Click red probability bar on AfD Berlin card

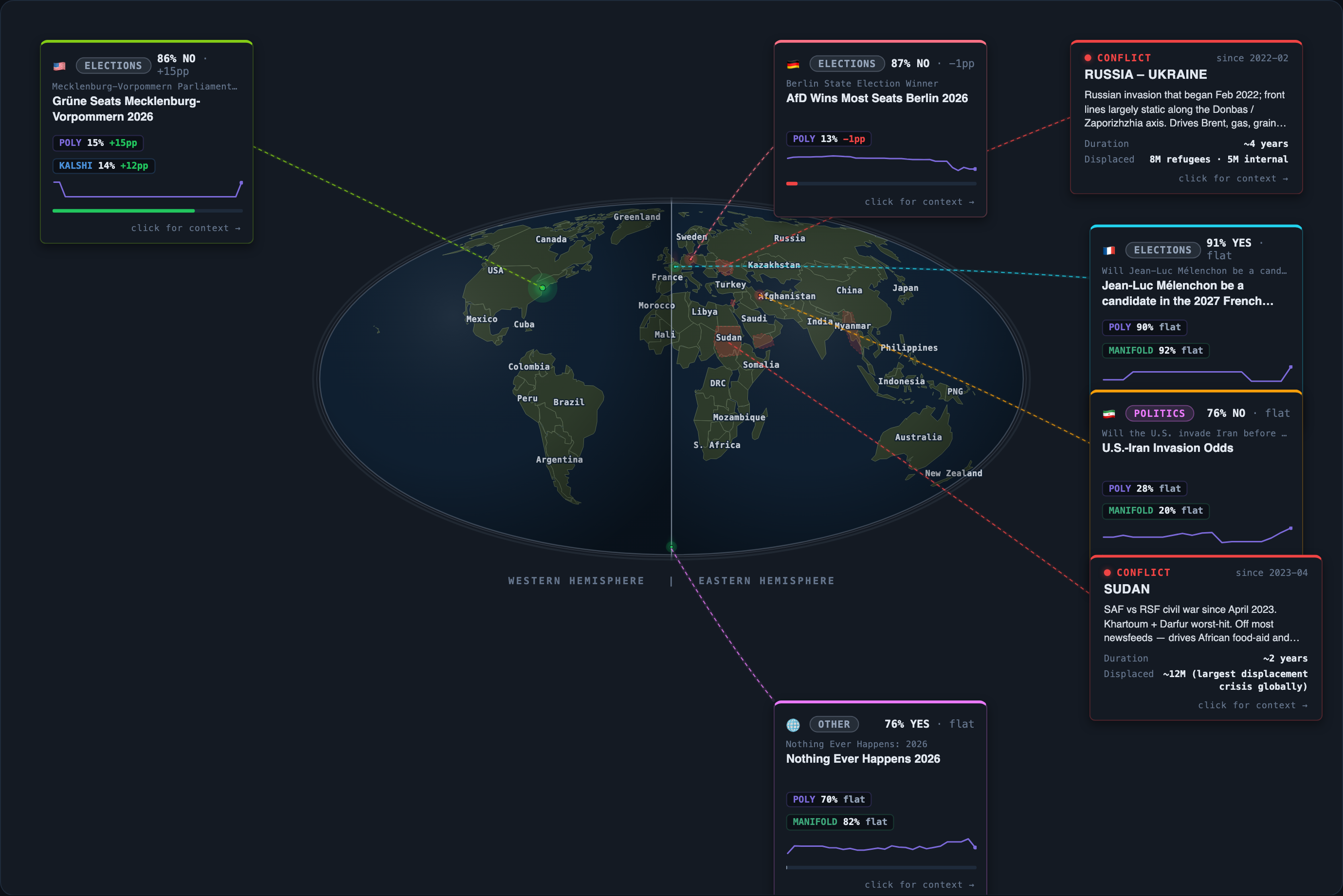[x=792, y=183]
